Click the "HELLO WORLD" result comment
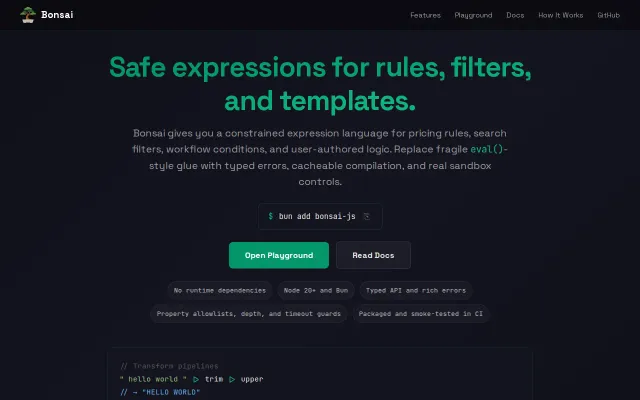Viewport: 640px width, 400px height. click(160, 392)
